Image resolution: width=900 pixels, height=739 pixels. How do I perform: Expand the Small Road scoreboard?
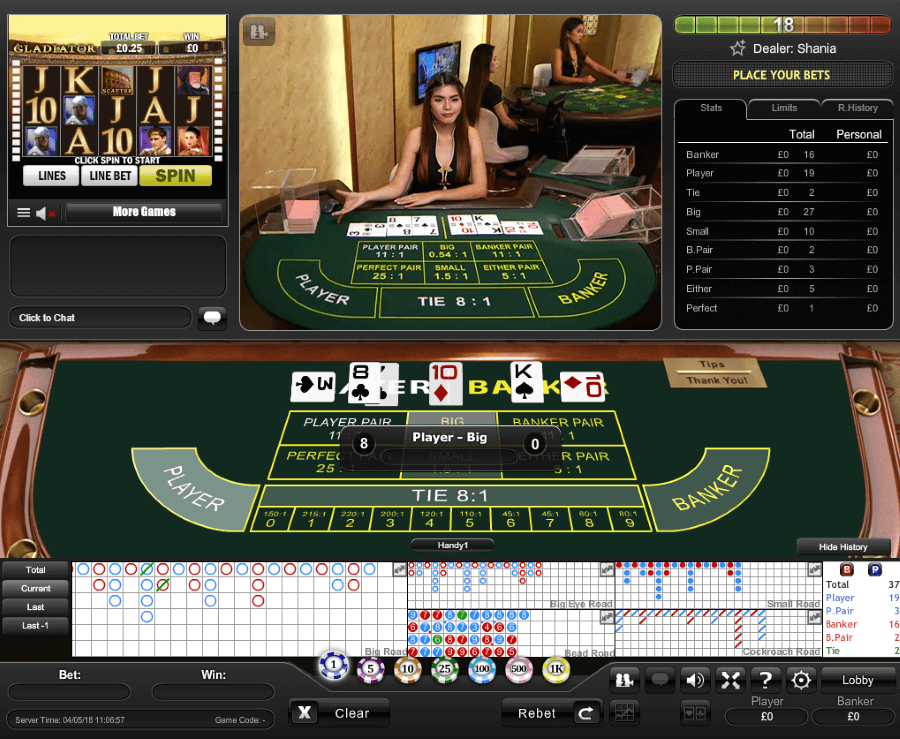tap(814, 569)
